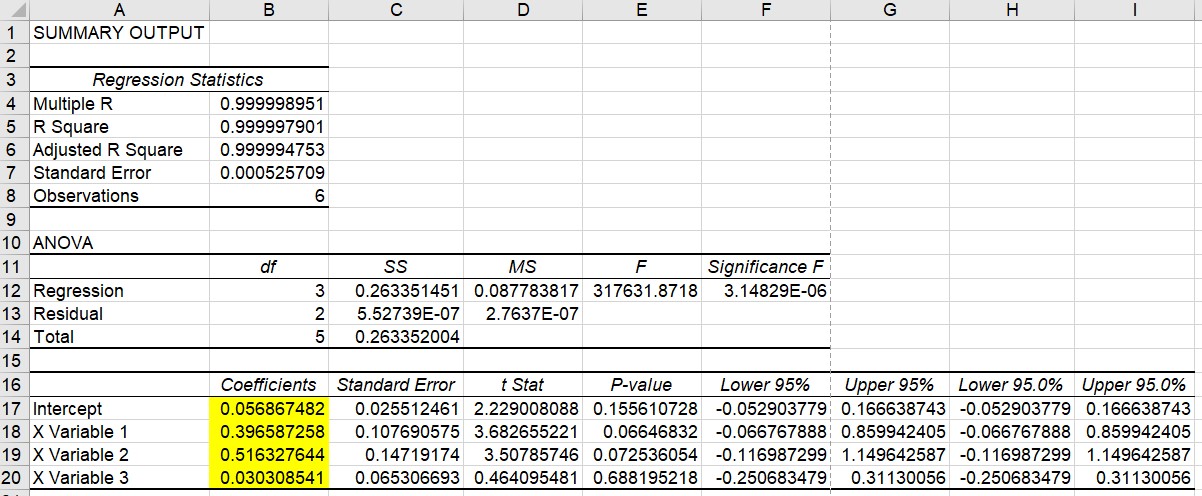Select Standard Error value 0.000525709

pos(269,172)
